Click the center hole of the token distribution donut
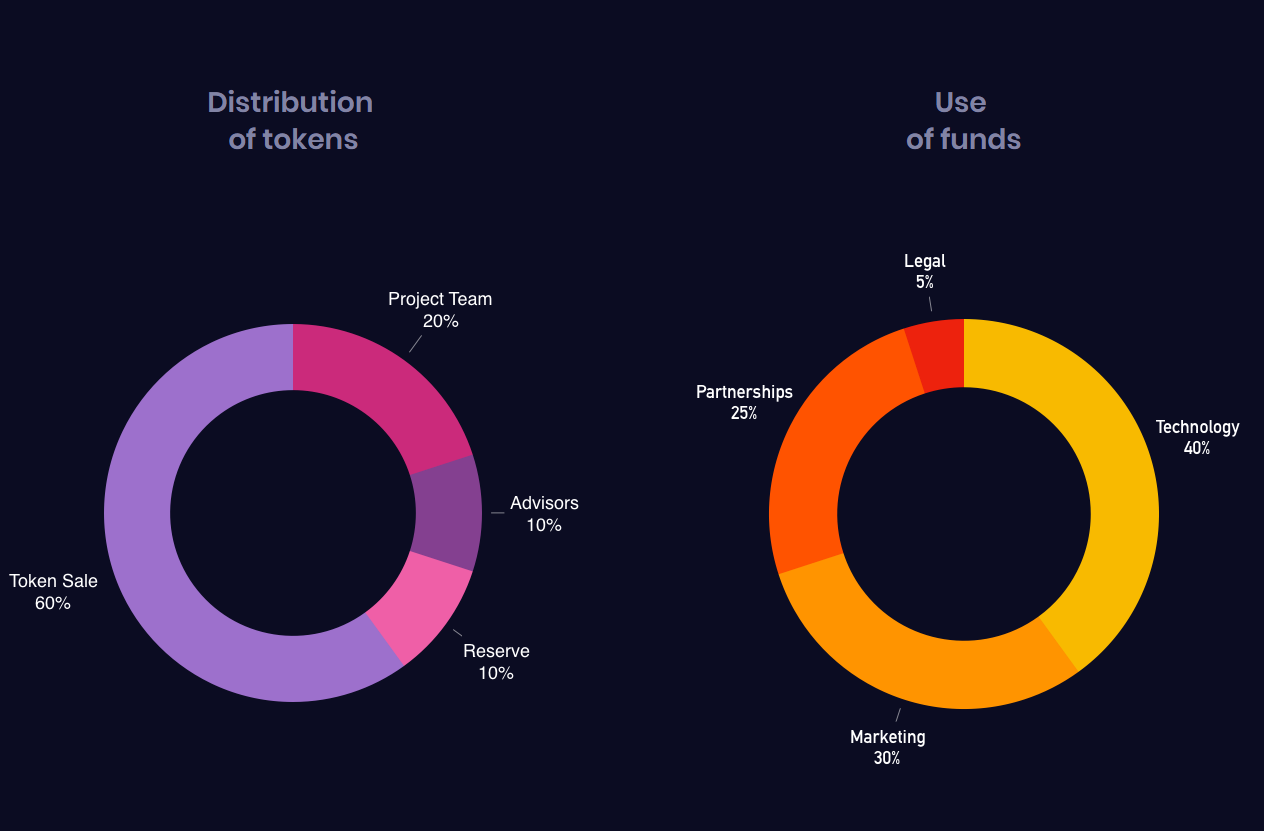Screen dimensions: 1264x831 click(x=293, y=513)
